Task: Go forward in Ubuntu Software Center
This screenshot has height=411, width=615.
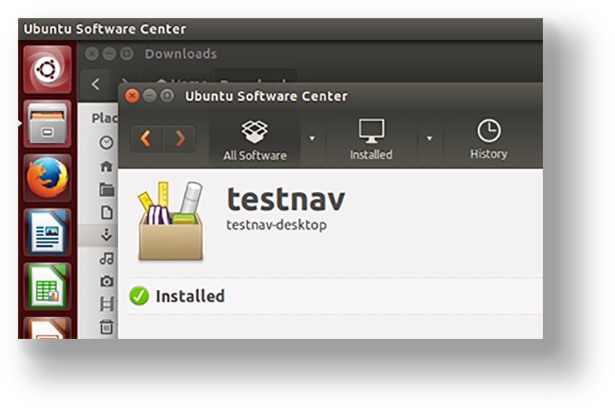Action: click(x=180, y=138)
